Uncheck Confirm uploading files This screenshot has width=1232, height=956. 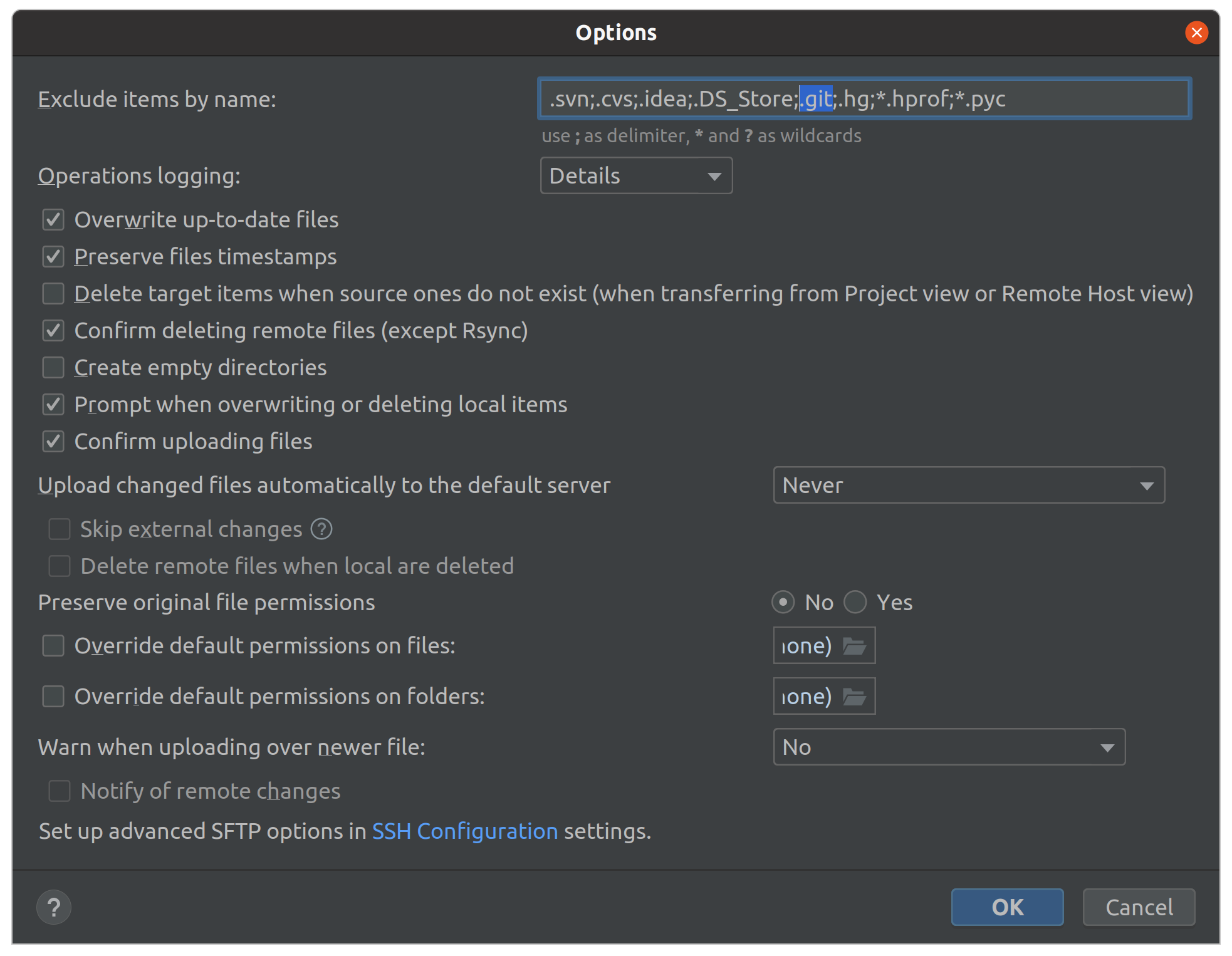(x=53, y=442)
